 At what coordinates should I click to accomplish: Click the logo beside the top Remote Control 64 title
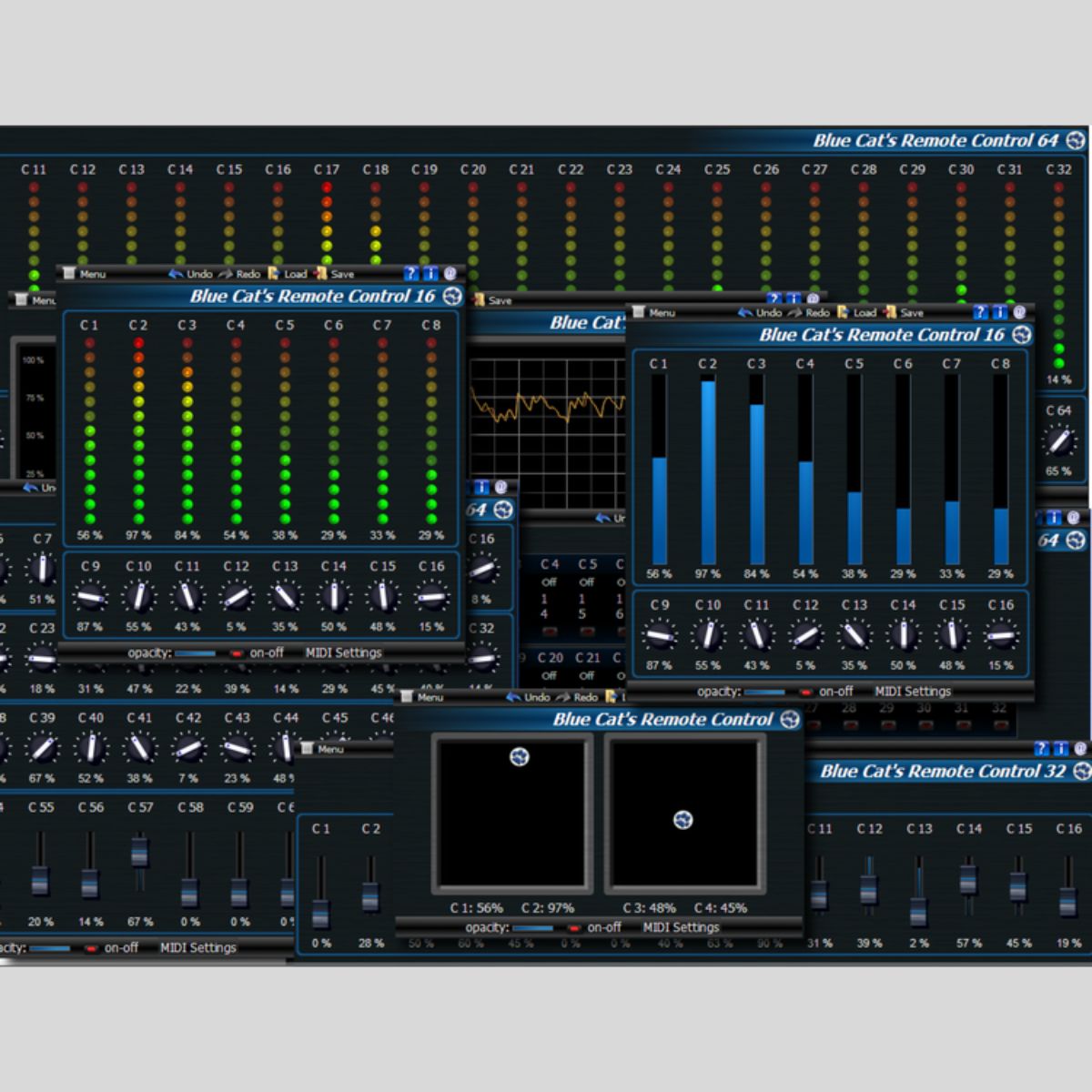coord(1076,140)
